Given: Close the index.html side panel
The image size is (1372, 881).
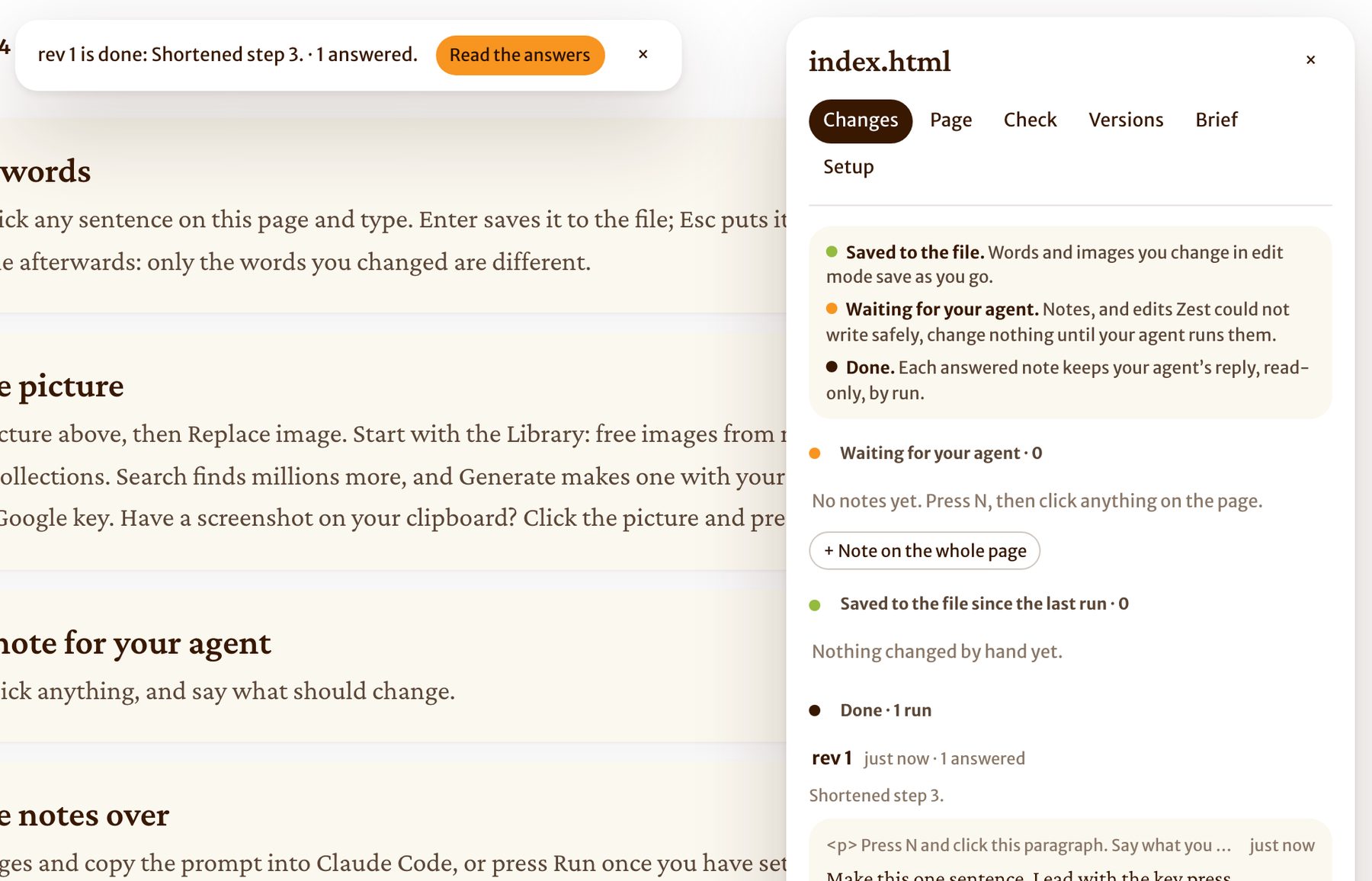Looking at the screenshot, I should pyautogui.click(x=1310, y=60).
